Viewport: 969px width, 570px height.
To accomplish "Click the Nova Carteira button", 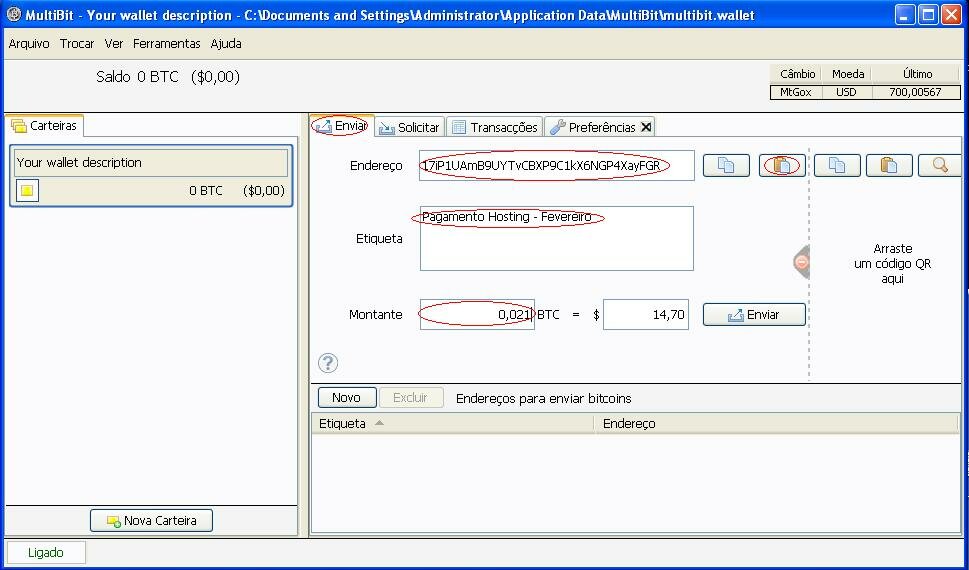I will pos(151,521).
